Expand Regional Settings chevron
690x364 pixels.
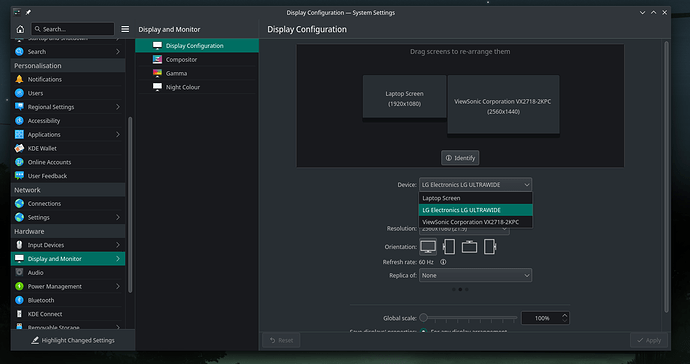pyautogui.click(x=117, y=107)
